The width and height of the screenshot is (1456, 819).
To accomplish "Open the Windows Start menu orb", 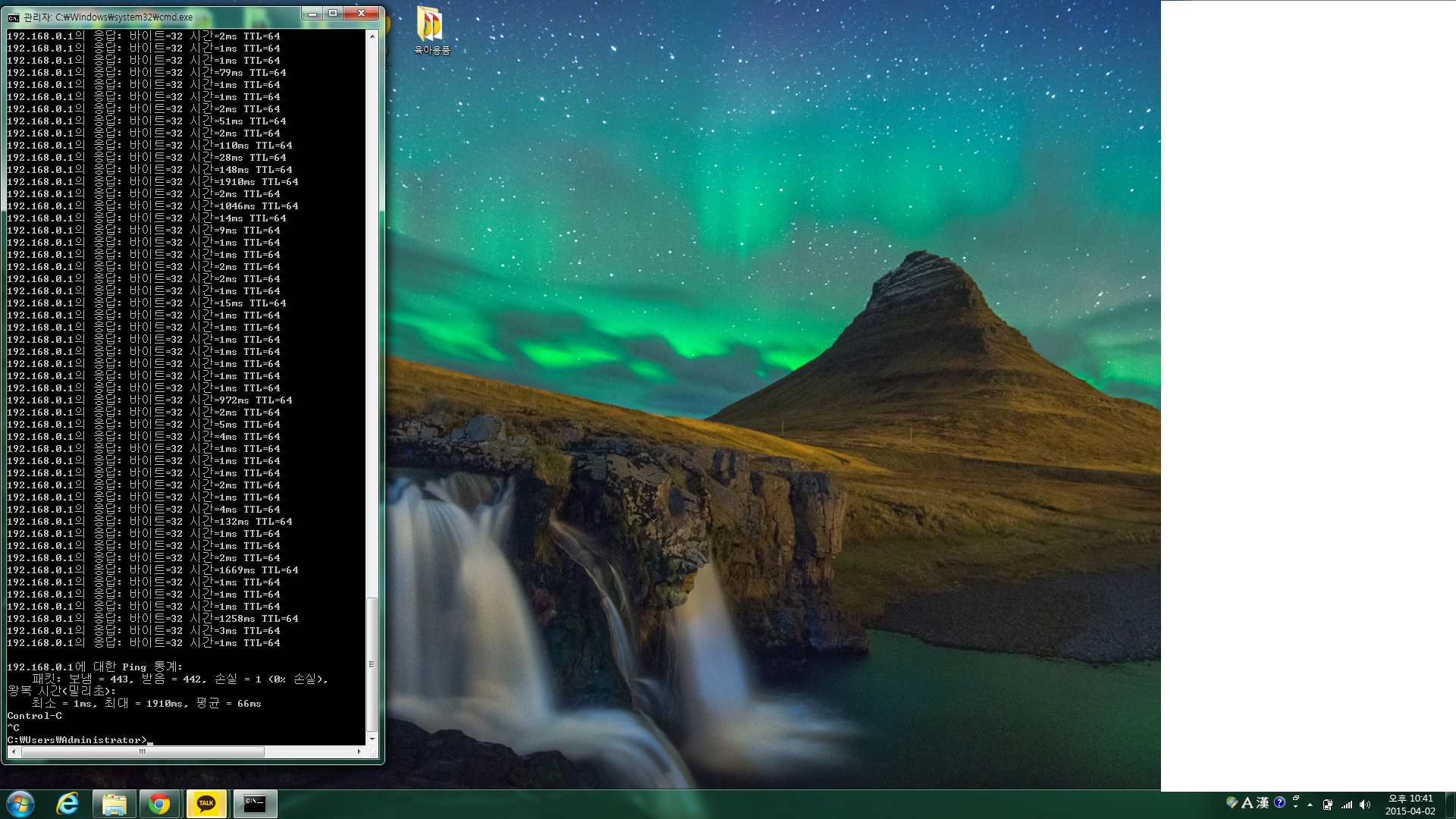I will (x=20, y=804).
